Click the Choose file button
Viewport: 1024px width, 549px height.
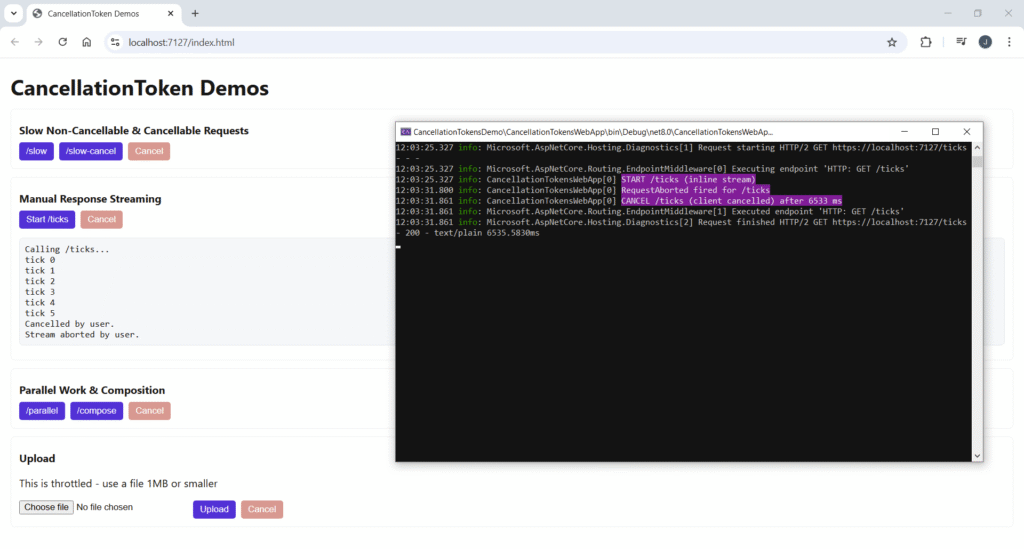coord(46,507)
